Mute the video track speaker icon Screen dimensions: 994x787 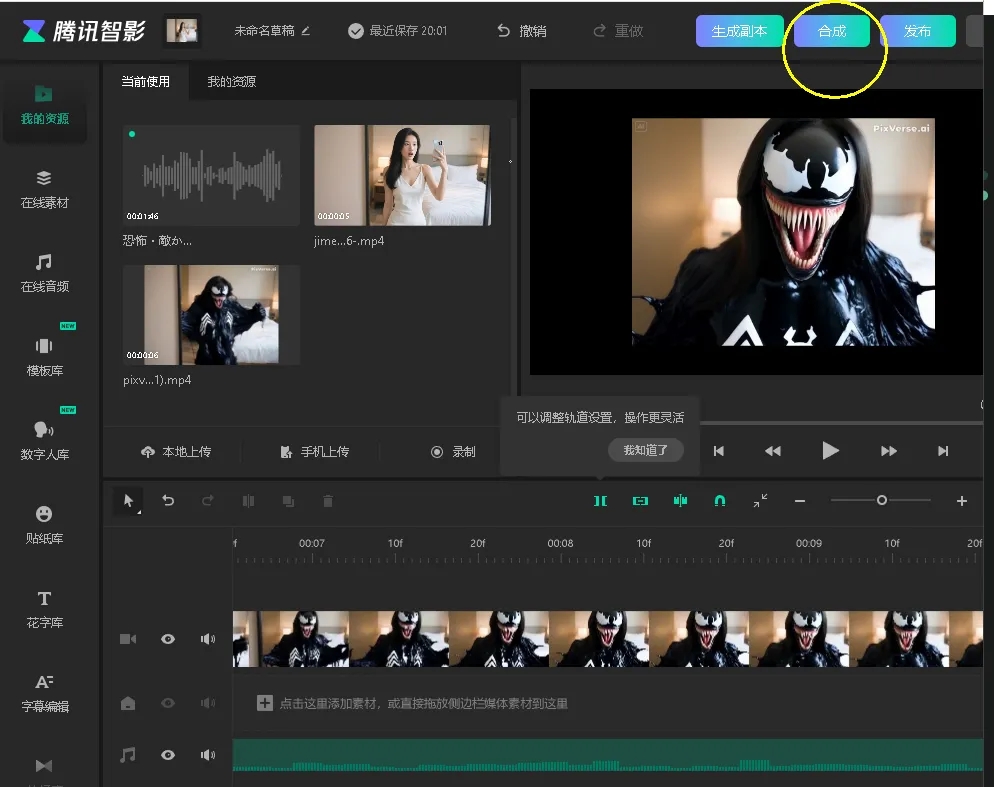(x=208, y=639)
